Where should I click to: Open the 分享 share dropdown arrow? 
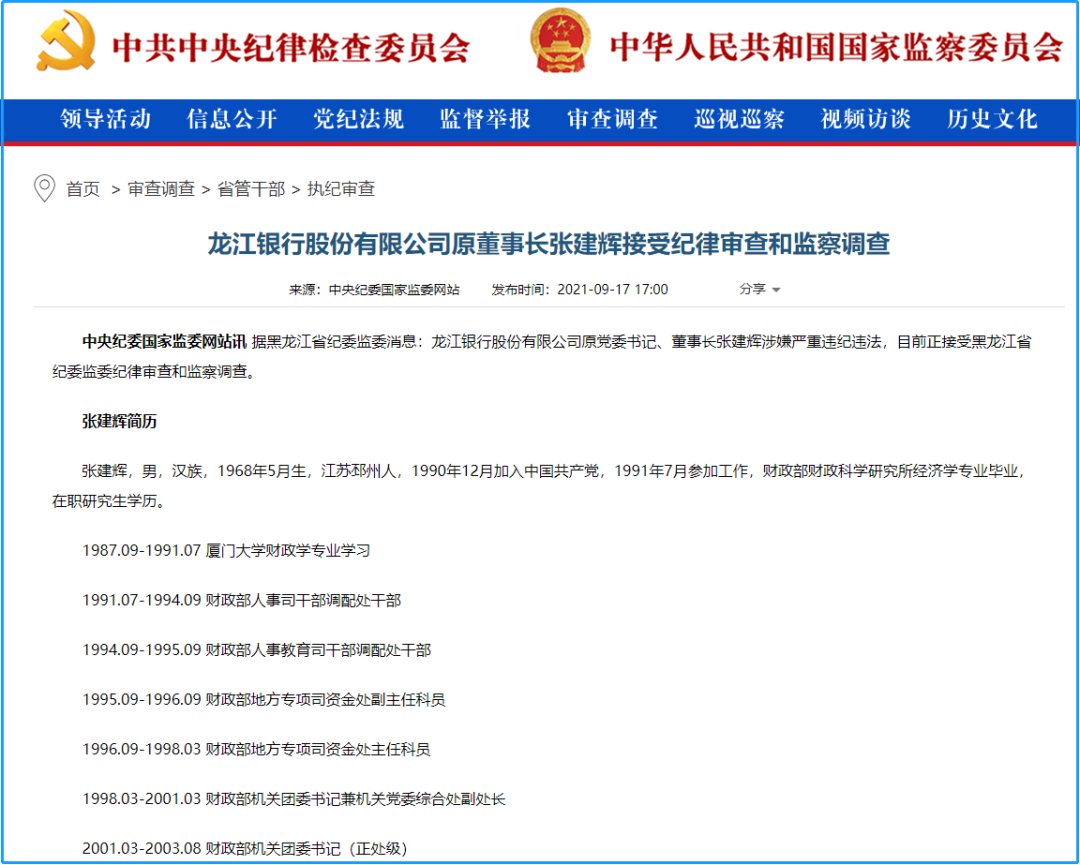pyautogui.click(x=776, y=290)
